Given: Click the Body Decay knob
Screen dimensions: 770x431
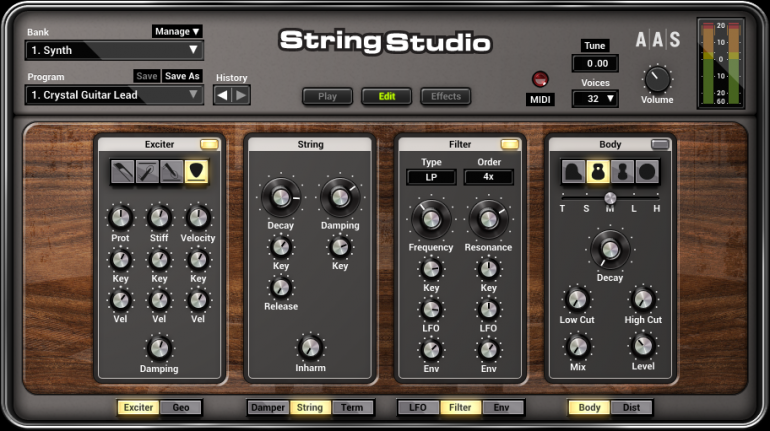Looking at the screenshot, I should [610, 249].
